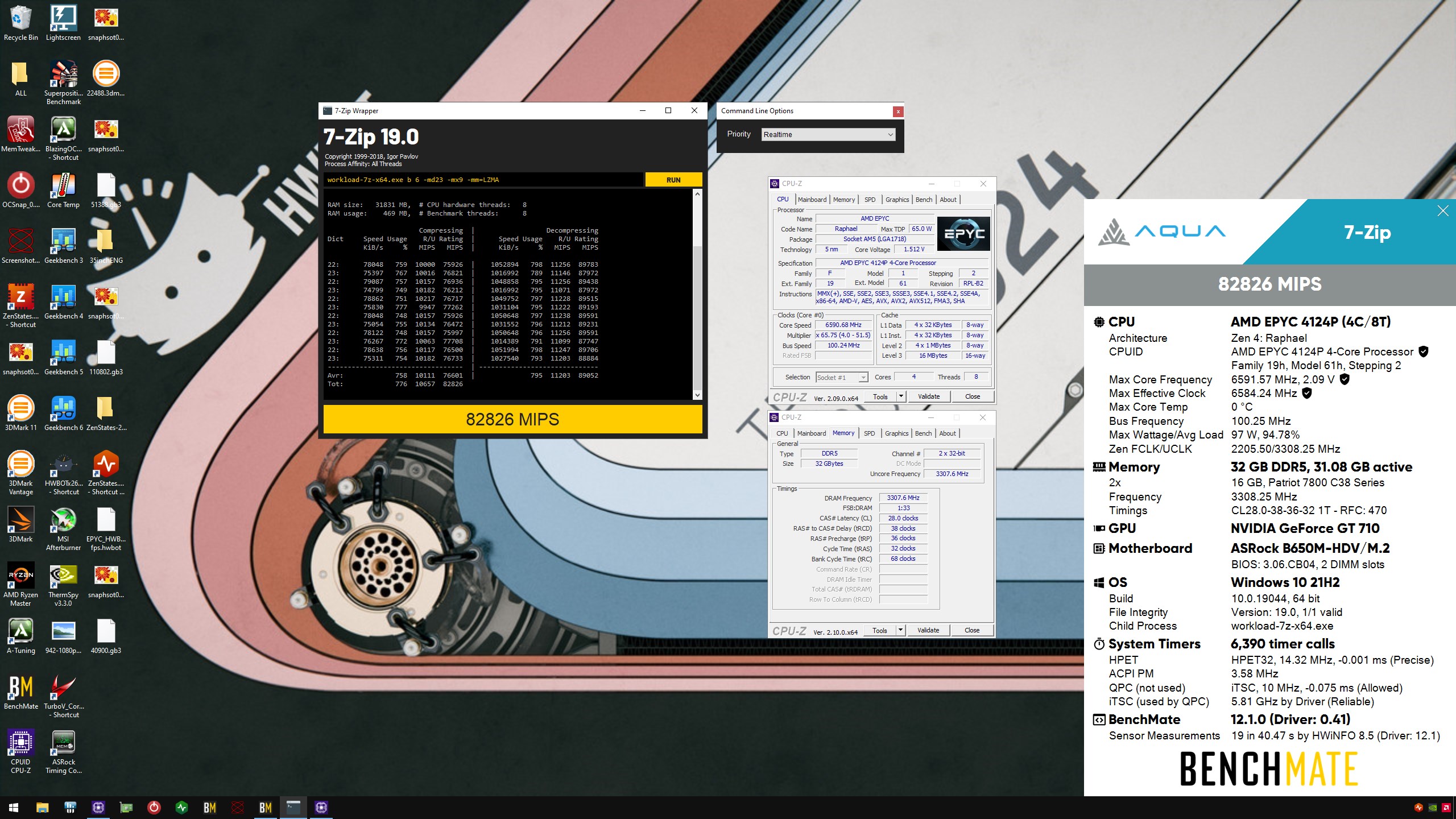Viewport: 1456px width, 819px height.
Task: Open Geekbench 4 desktop icon
Action: [63, 301]
